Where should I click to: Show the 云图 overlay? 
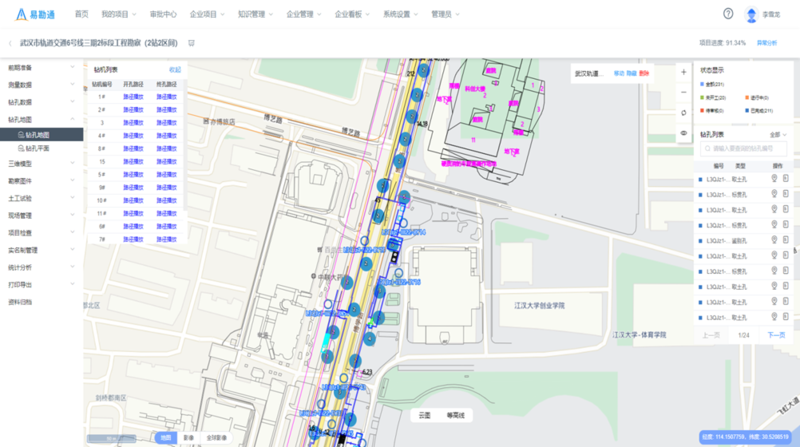[424, 415]
